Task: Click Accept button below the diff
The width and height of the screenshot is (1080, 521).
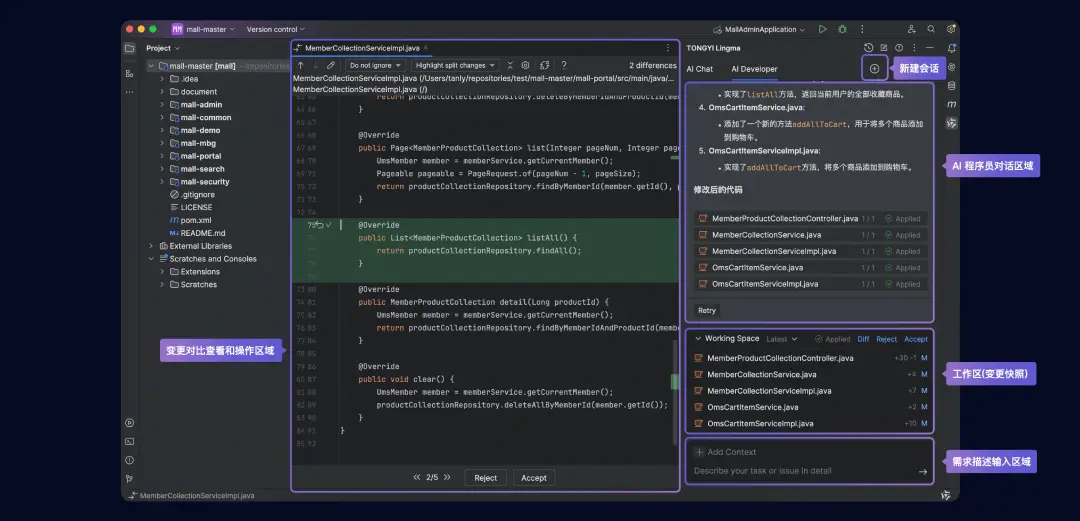Action: [x=534, y=478]
